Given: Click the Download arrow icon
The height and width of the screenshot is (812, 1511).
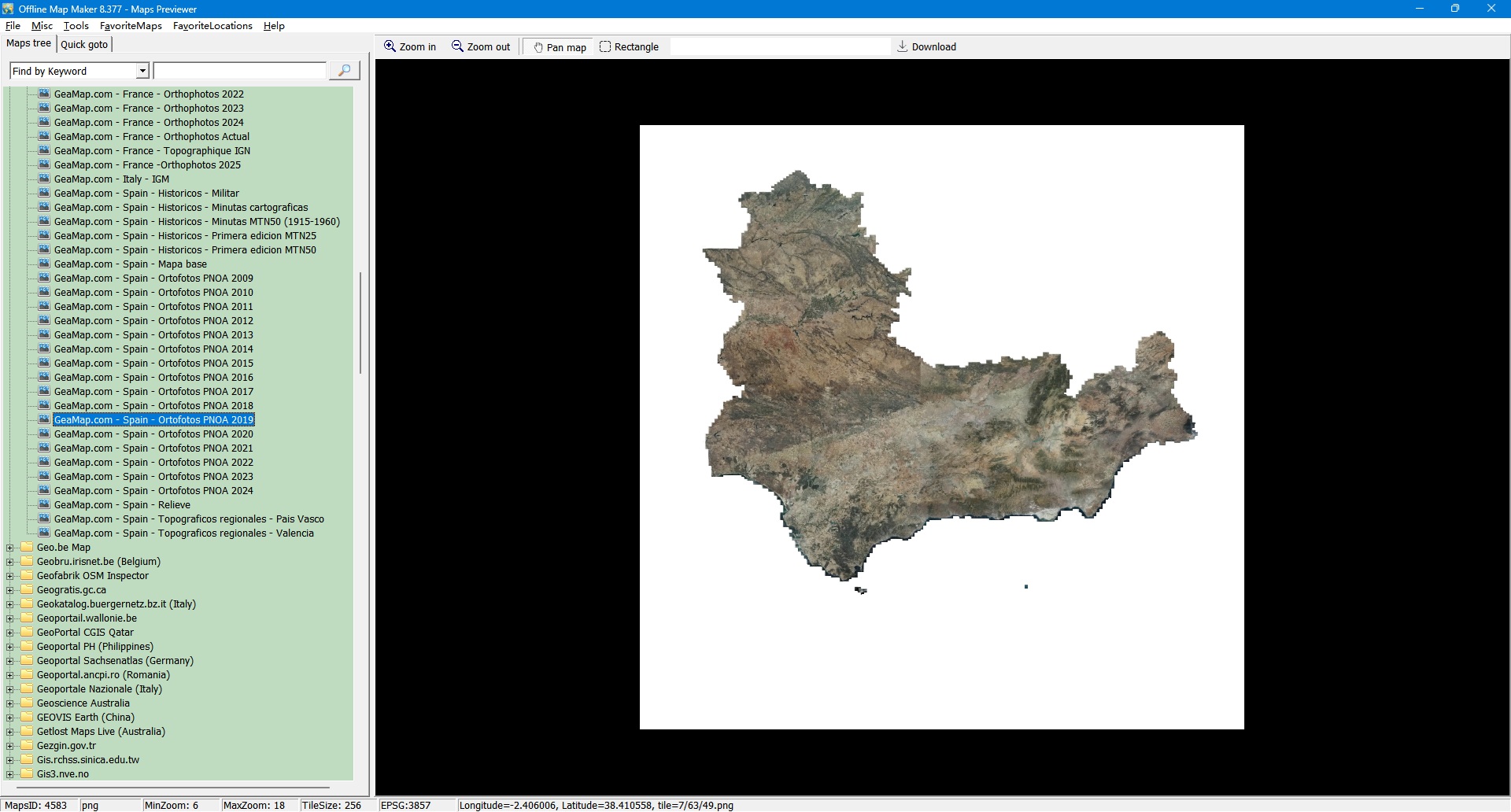Looking at the screenshot, I should [x=903, y=46].
